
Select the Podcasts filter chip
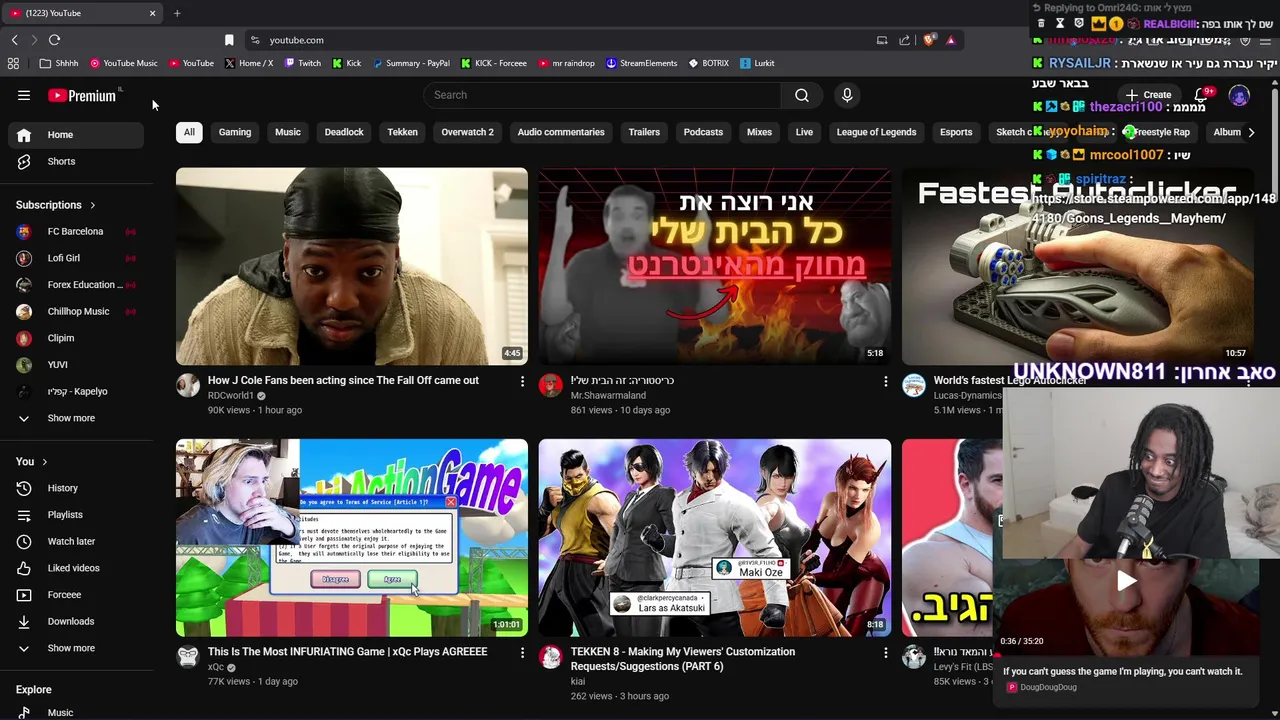pos(703,132)
